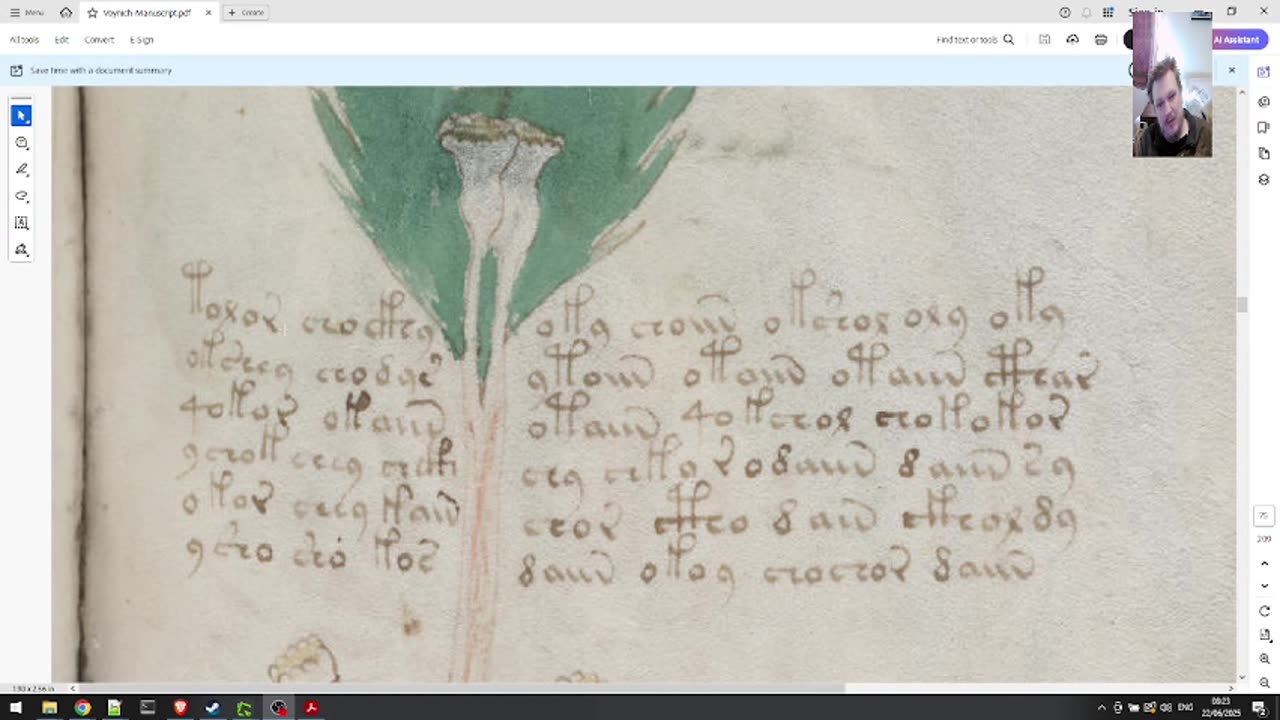Click the vertical scrollbar thumb
1280x720 pixels.
tap(1242, 305)
